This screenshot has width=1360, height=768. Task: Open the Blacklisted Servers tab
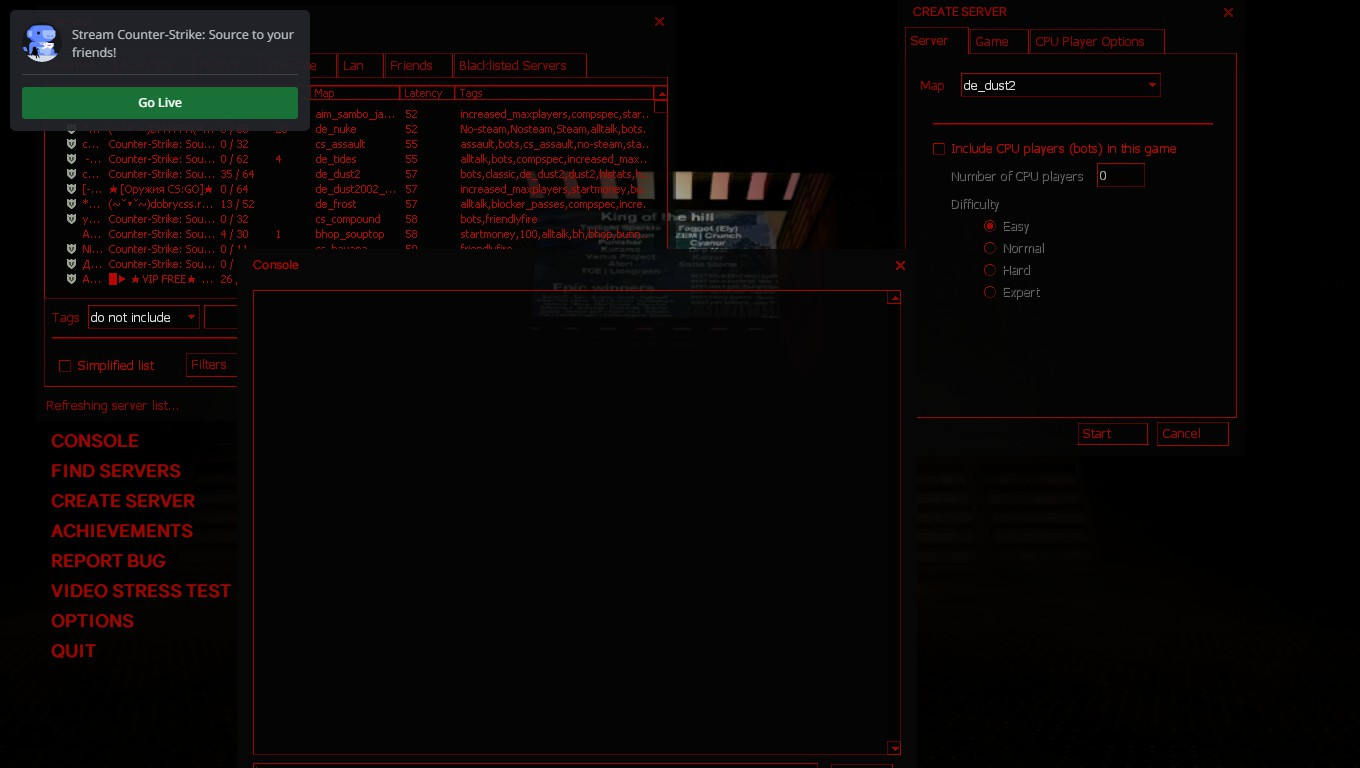519,65
